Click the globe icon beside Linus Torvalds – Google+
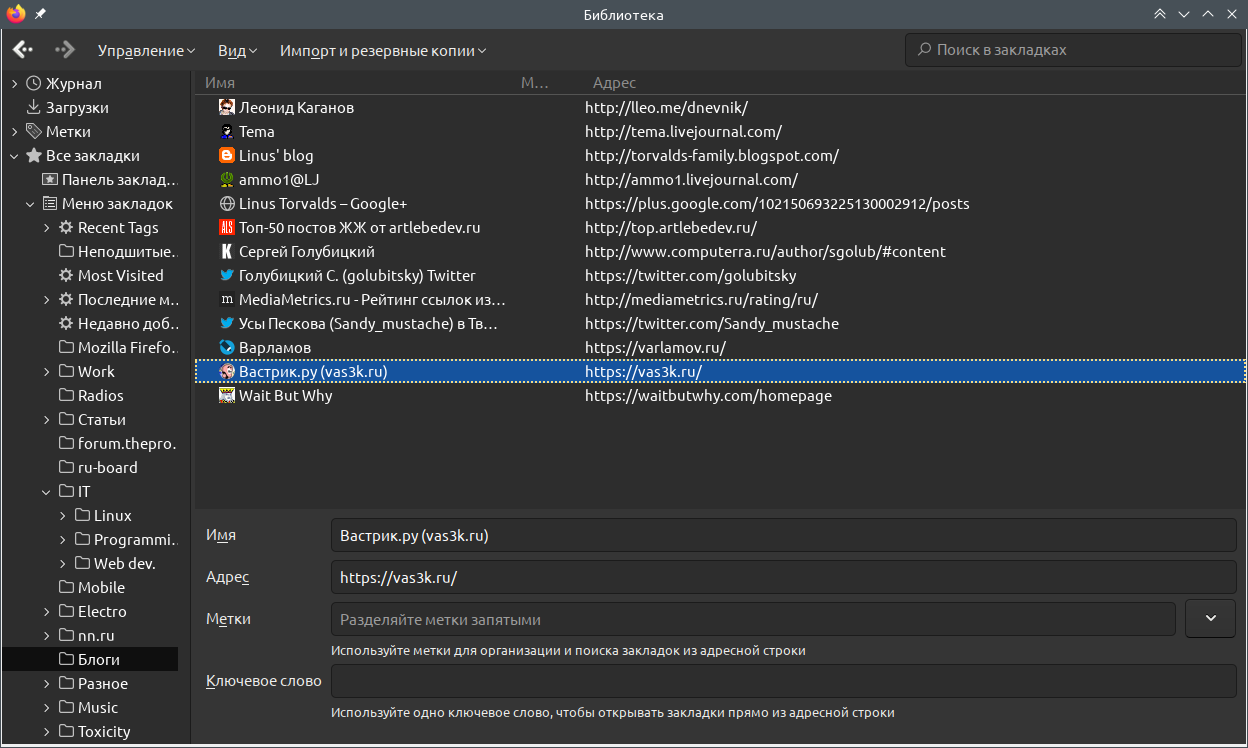The image size is (1248, 748). click(x=227, y=203)
